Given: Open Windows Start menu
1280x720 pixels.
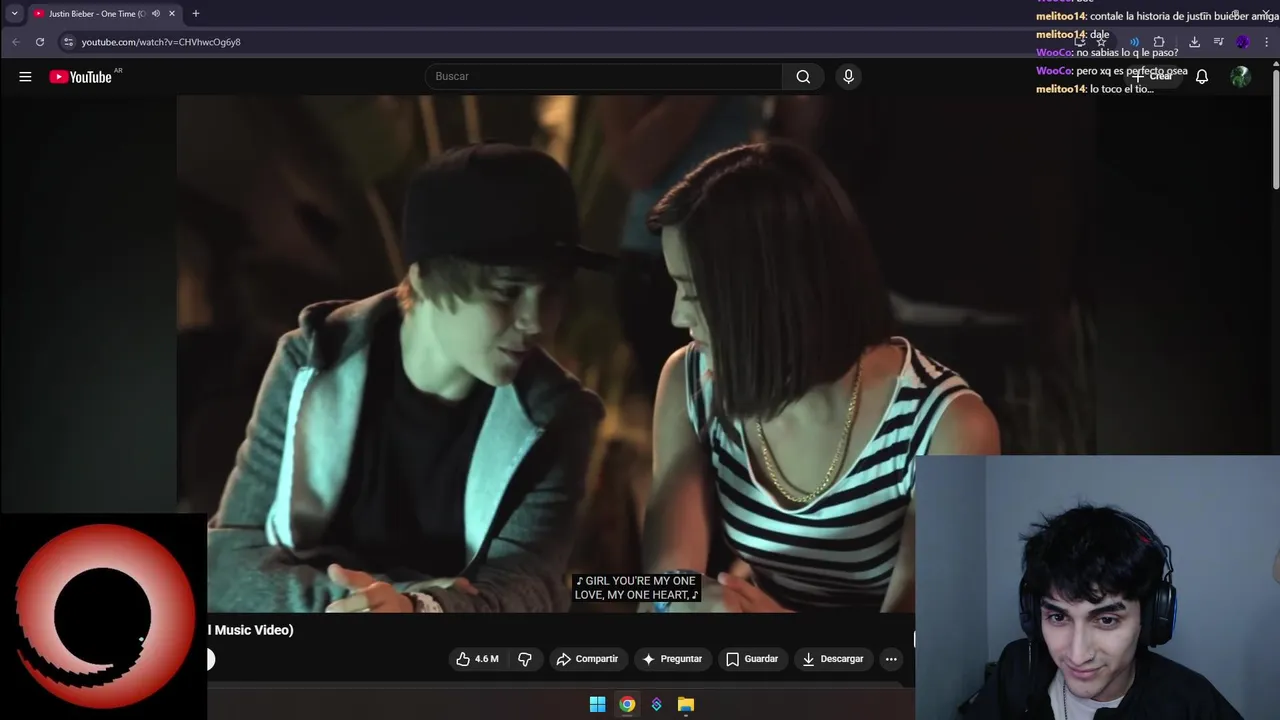Looking at the screenshot, I should (x=597, y=704).
